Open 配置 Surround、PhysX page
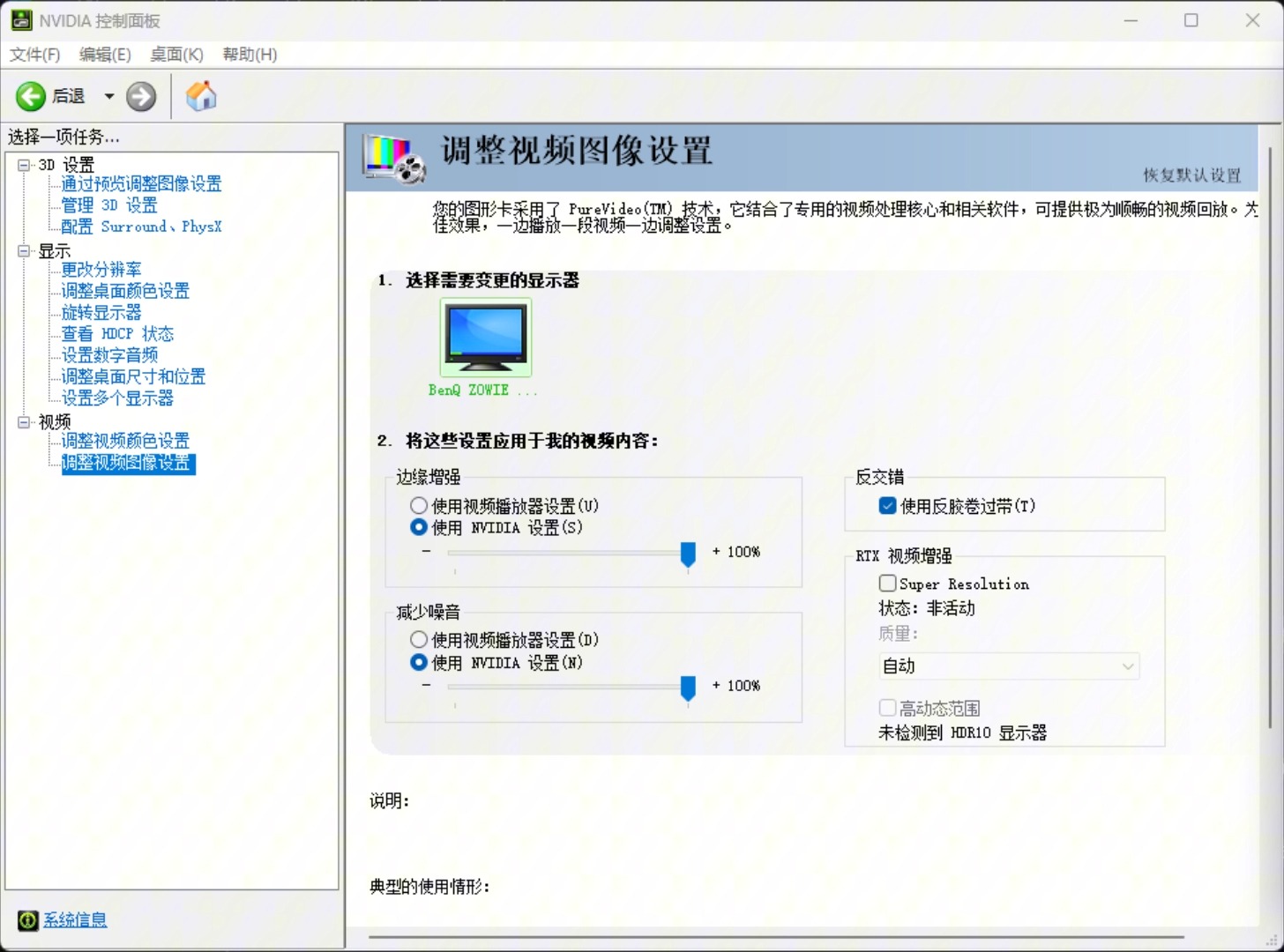 pos(141,227)
